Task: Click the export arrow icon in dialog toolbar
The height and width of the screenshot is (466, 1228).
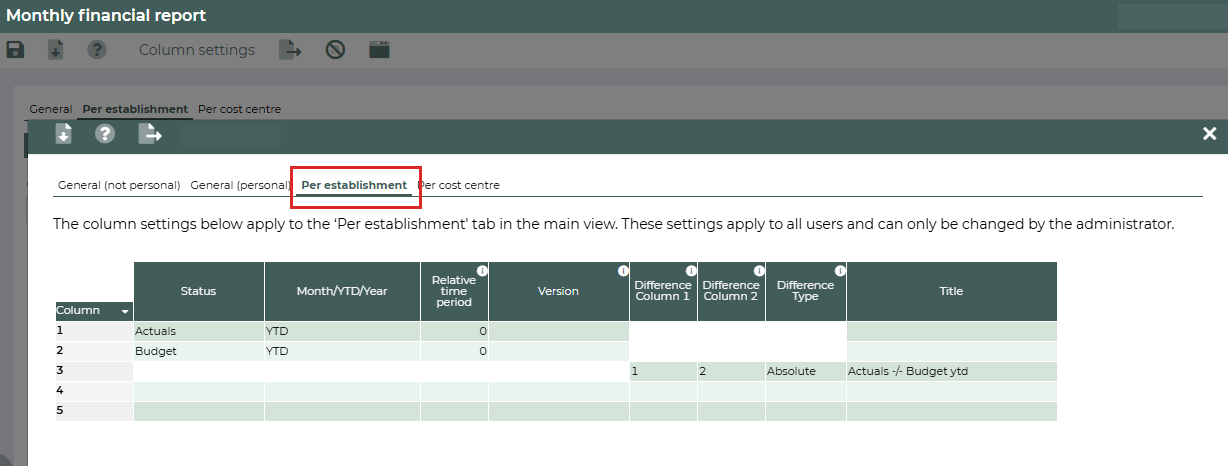Action: point(150,134)
